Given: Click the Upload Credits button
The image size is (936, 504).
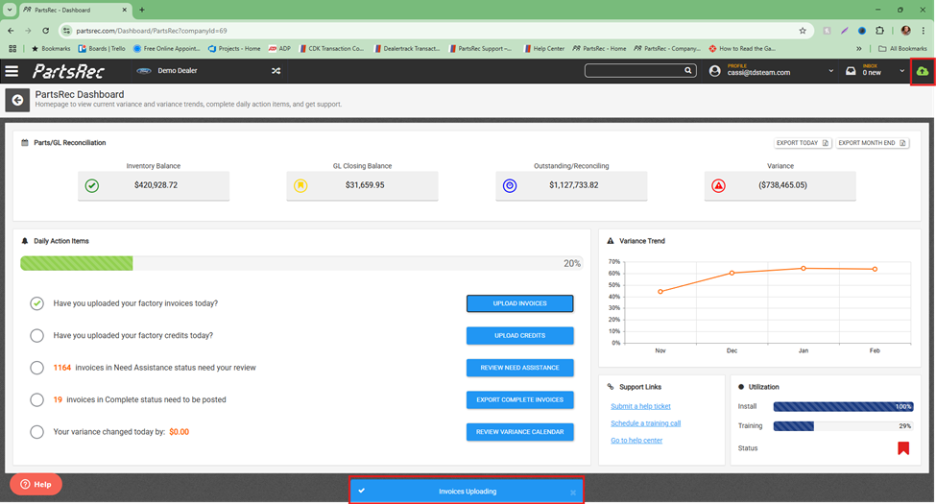Looking at the screenshot, I should (520, 336).
